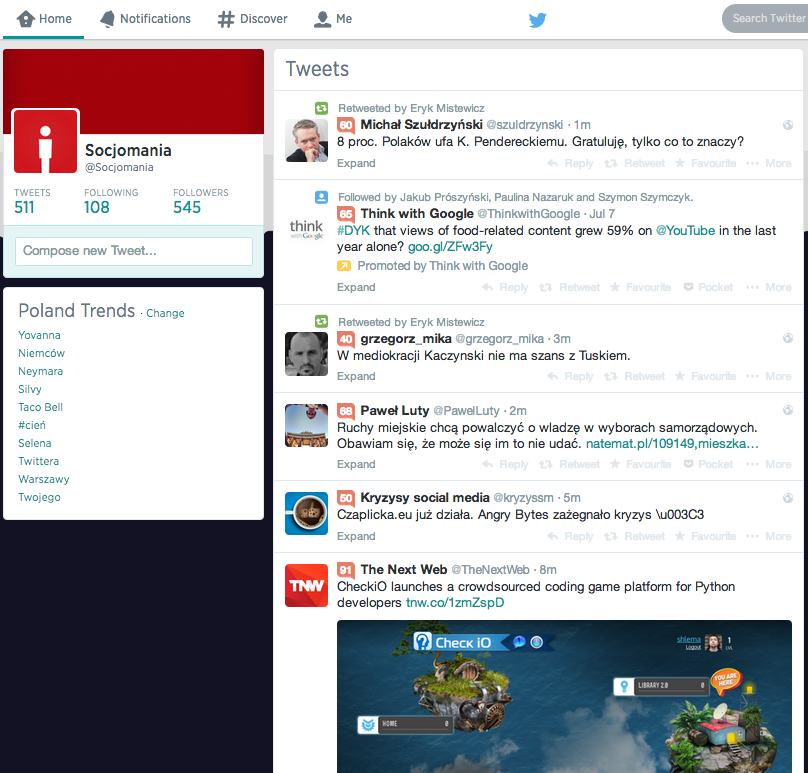Save Paweł Luty's tweet to Pocket
This screenshot has height=773, width=808.
point(708,465)
